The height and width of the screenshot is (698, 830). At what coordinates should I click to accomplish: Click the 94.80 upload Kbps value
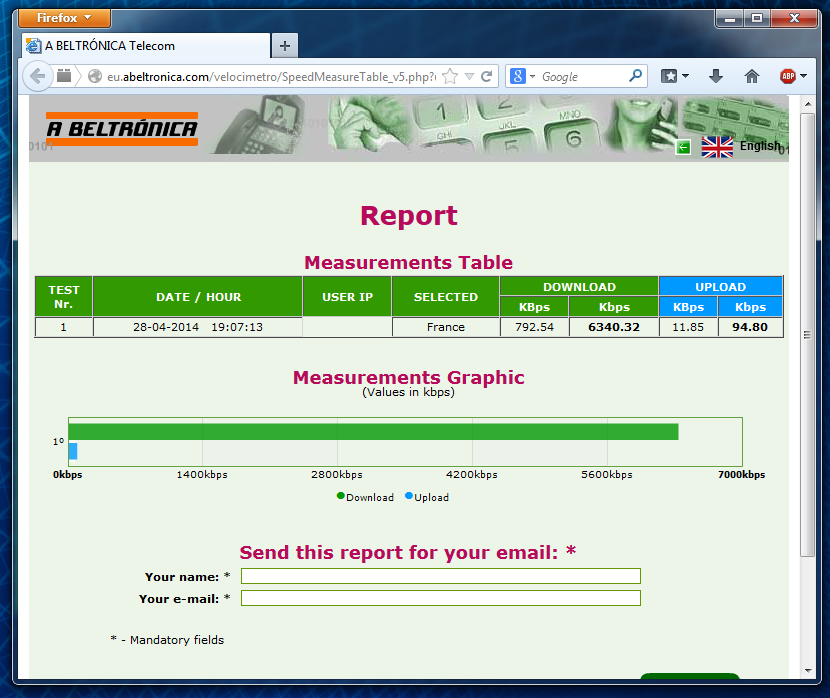(750, 327)
